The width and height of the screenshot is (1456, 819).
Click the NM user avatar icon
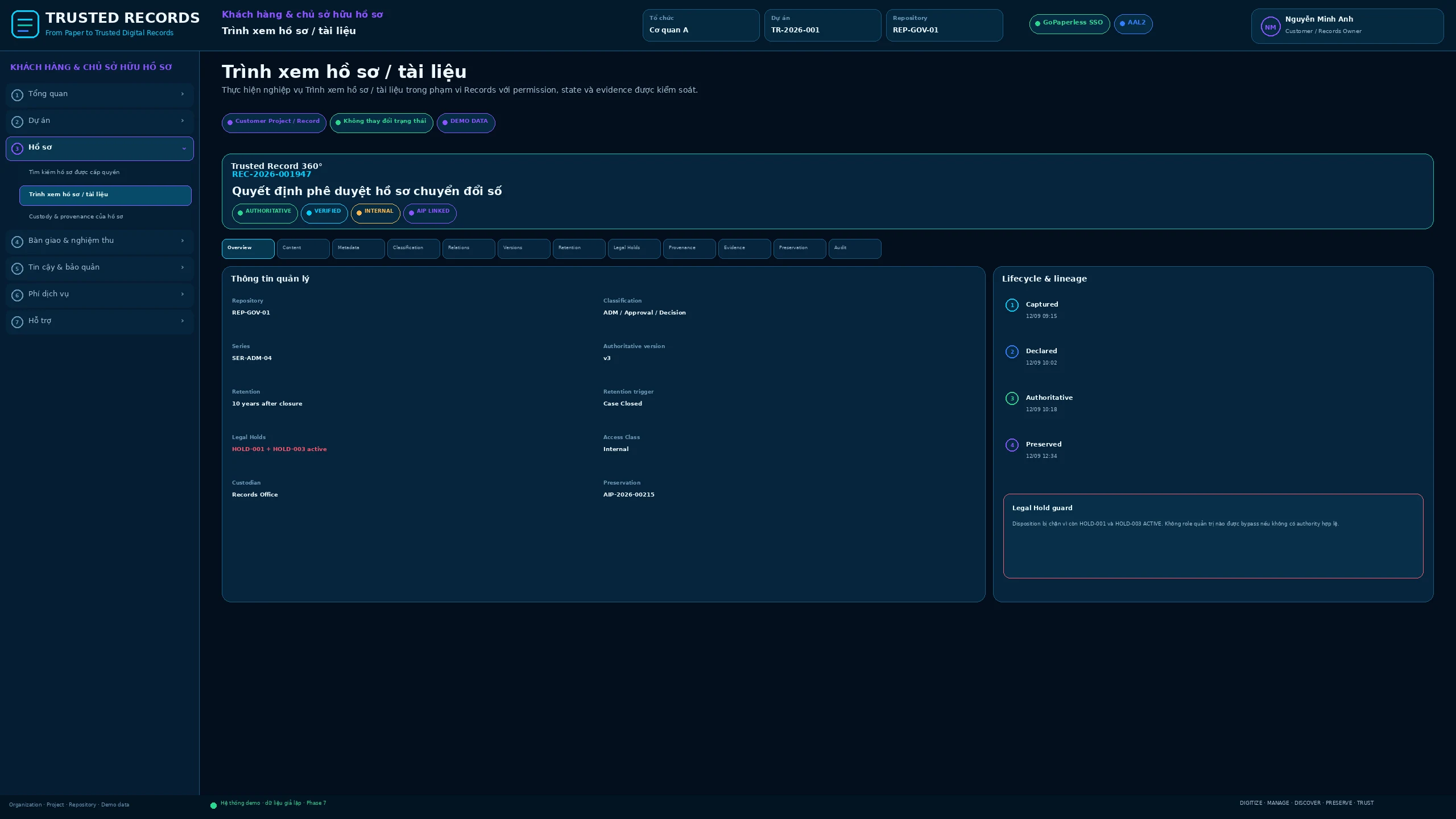point(1270,27)
